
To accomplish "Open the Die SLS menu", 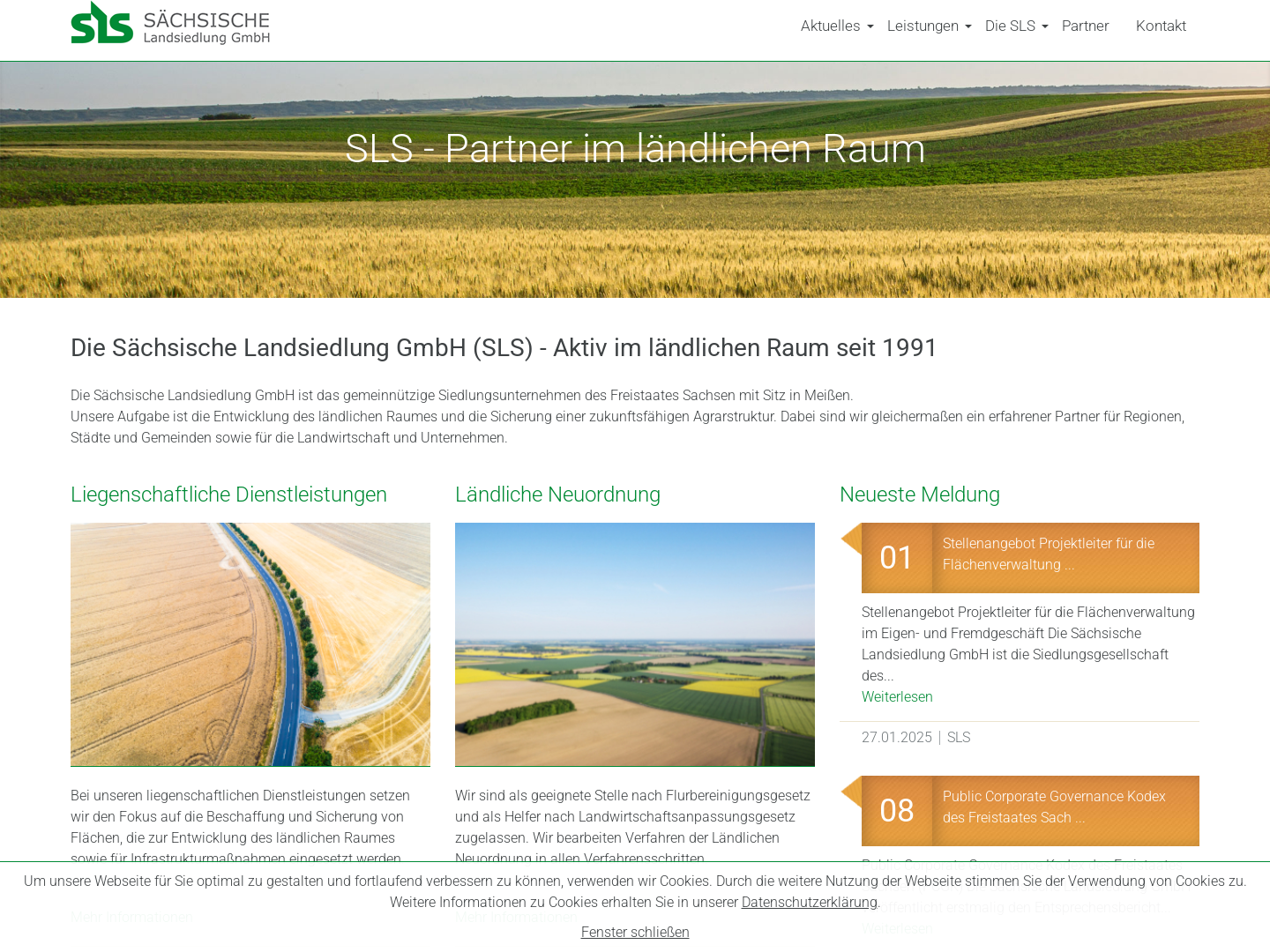I will pos(1010,26).
